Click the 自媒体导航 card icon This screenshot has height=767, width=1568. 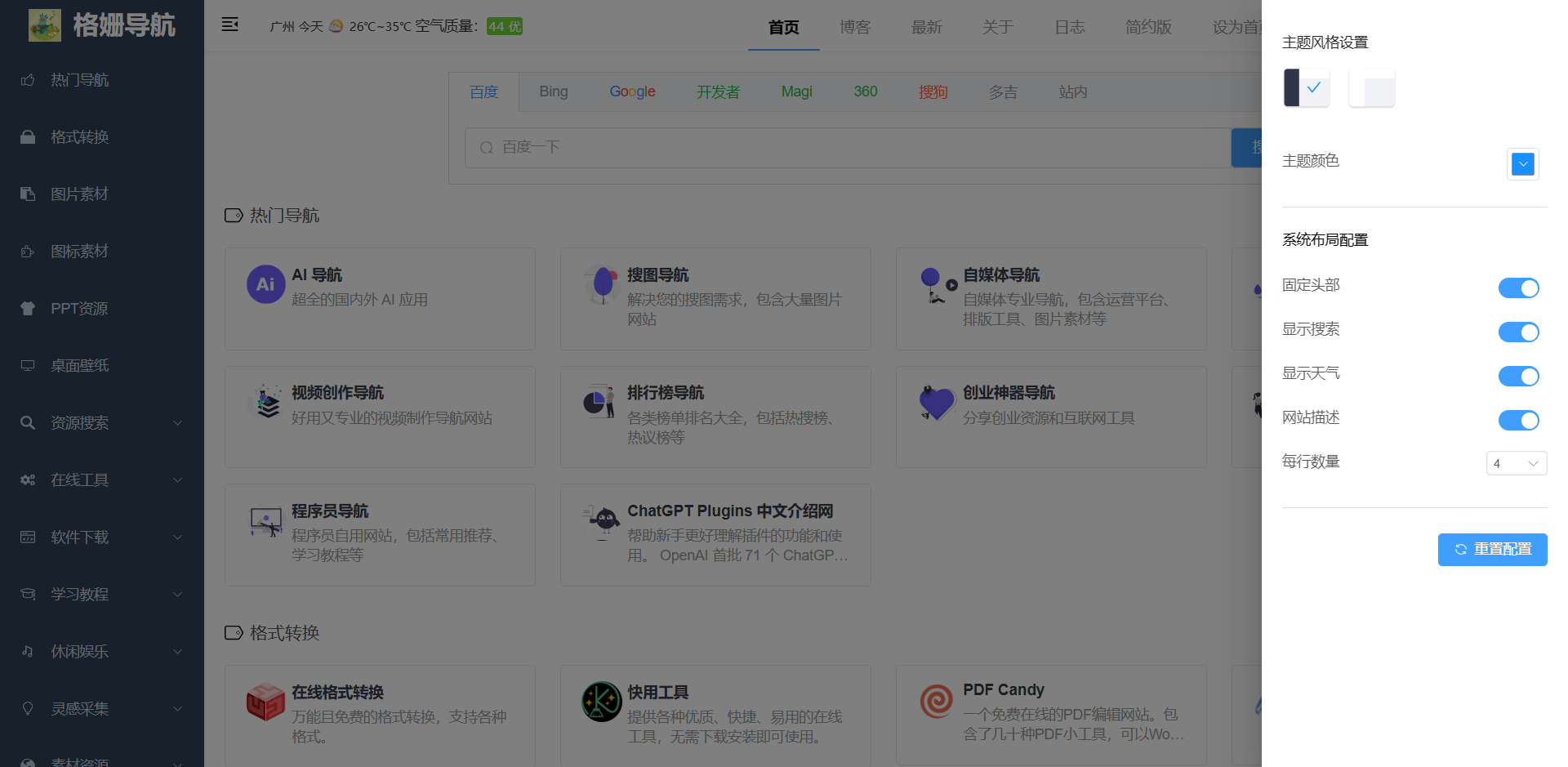(938, 284)
